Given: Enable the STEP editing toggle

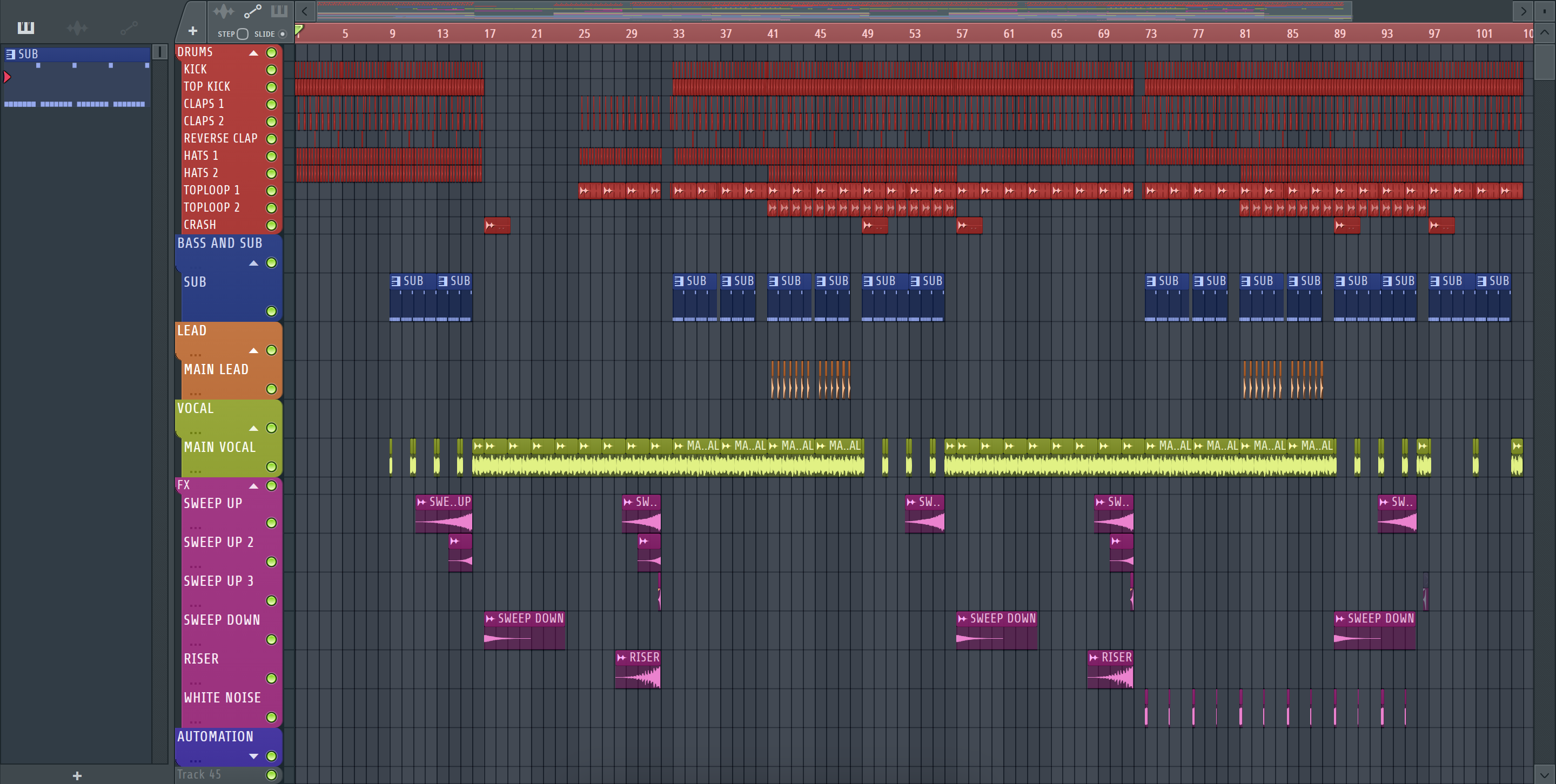Looking at the screenshot, I should pos(242,34).
